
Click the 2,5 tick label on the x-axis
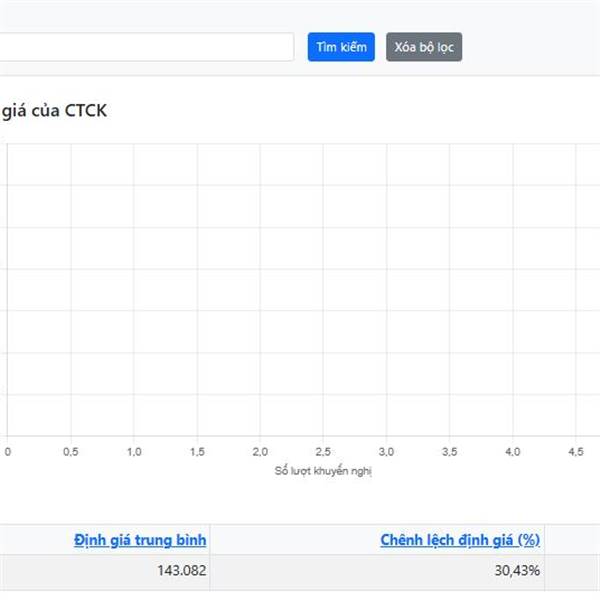[323, 452]
